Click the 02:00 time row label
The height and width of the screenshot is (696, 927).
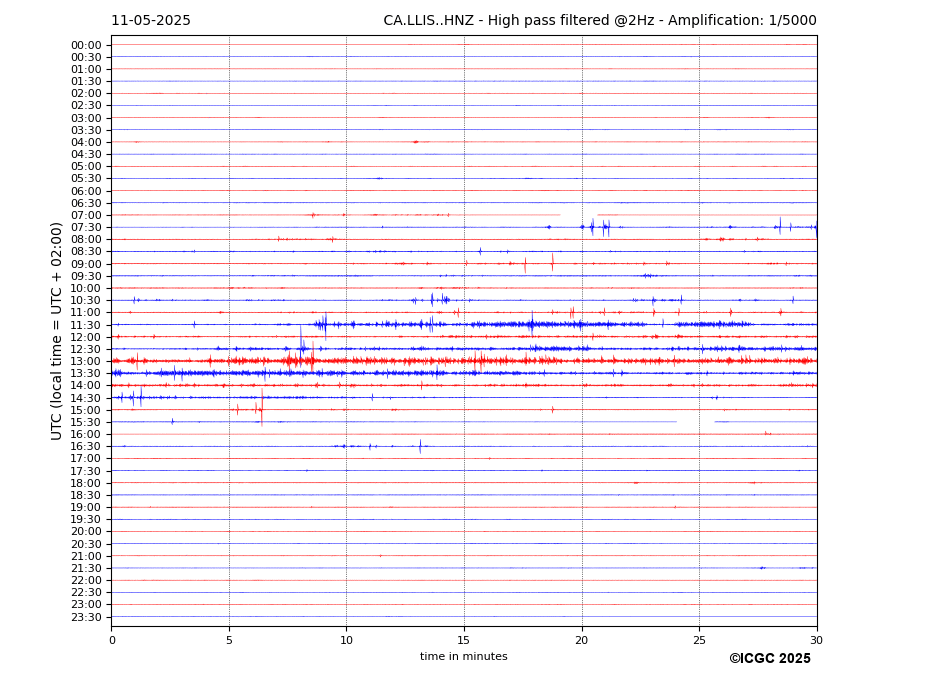pos(86,93)
